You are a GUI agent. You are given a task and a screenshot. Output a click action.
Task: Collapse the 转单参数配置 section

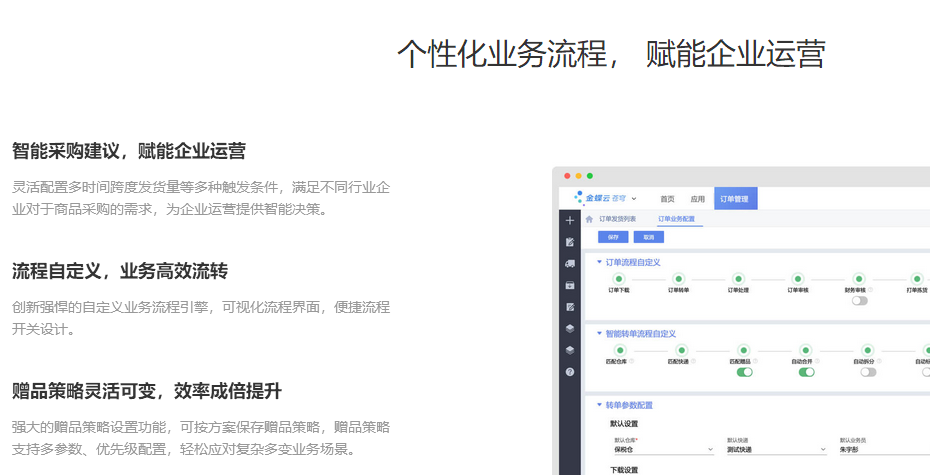tap(599, 405)
